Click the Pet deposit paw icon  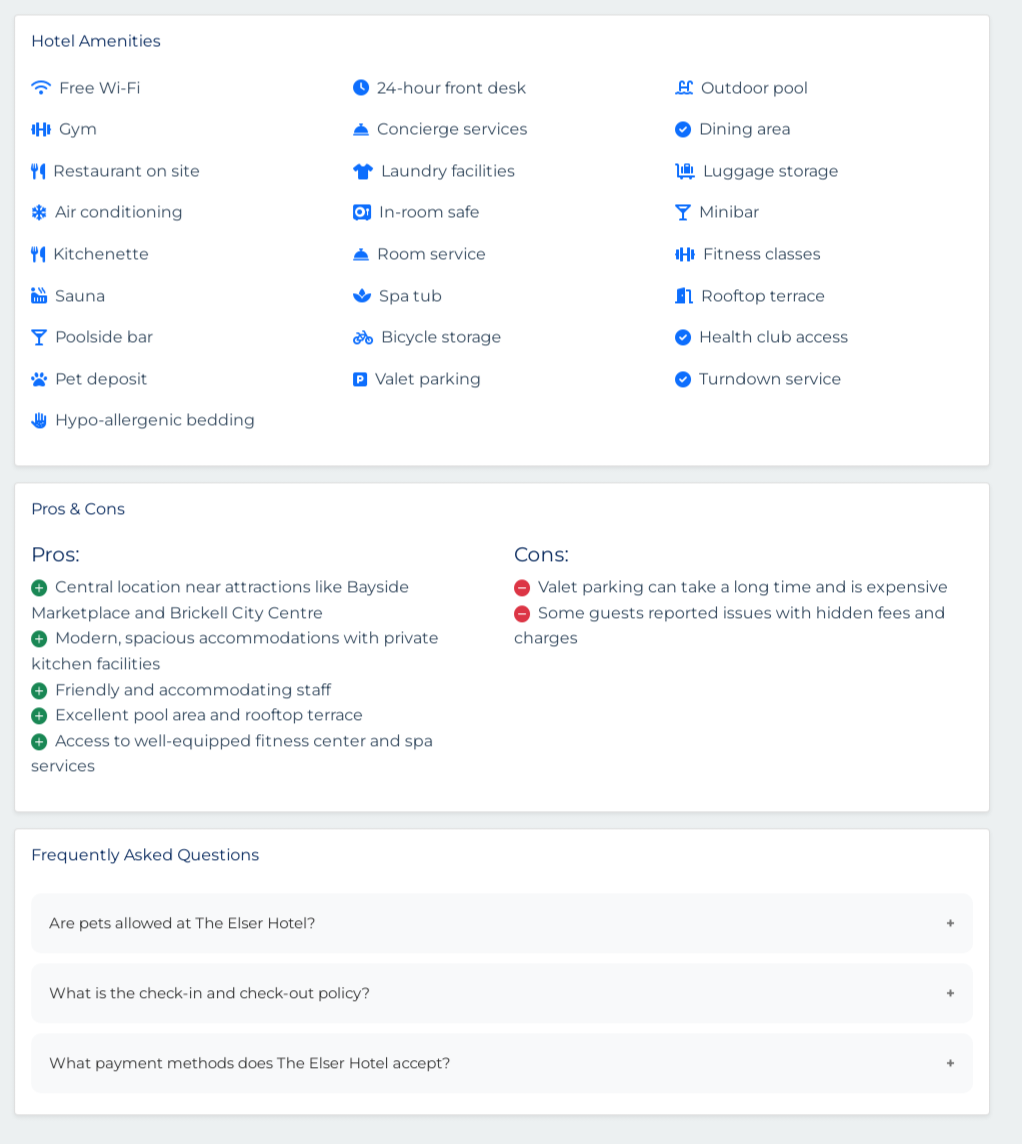(39, 379)
